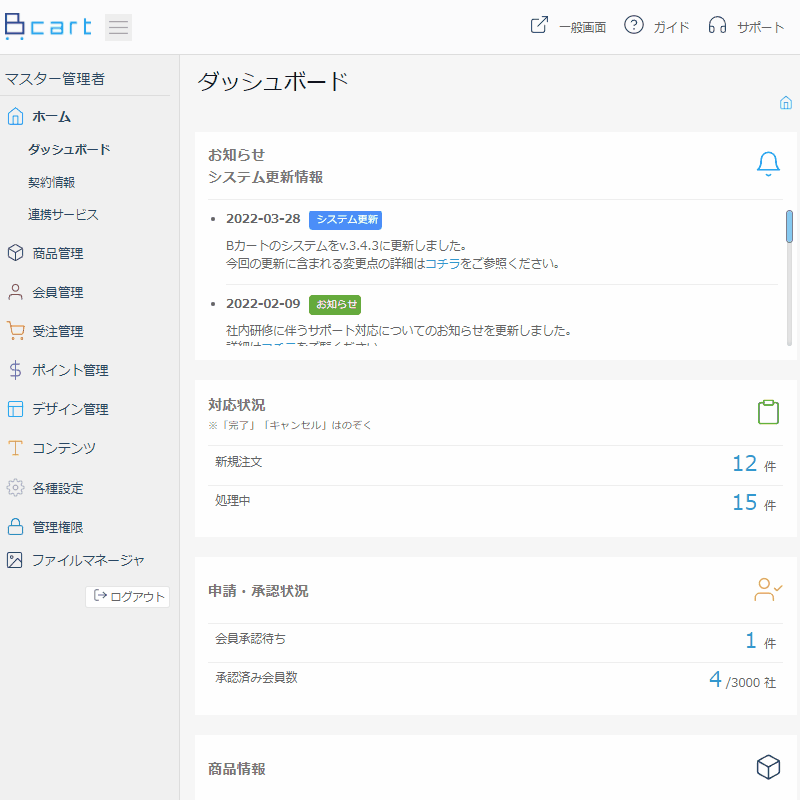Click the Bcart logo
This screenshot has width=800, height=800.
pyautogui.click(x=48, y=27)
